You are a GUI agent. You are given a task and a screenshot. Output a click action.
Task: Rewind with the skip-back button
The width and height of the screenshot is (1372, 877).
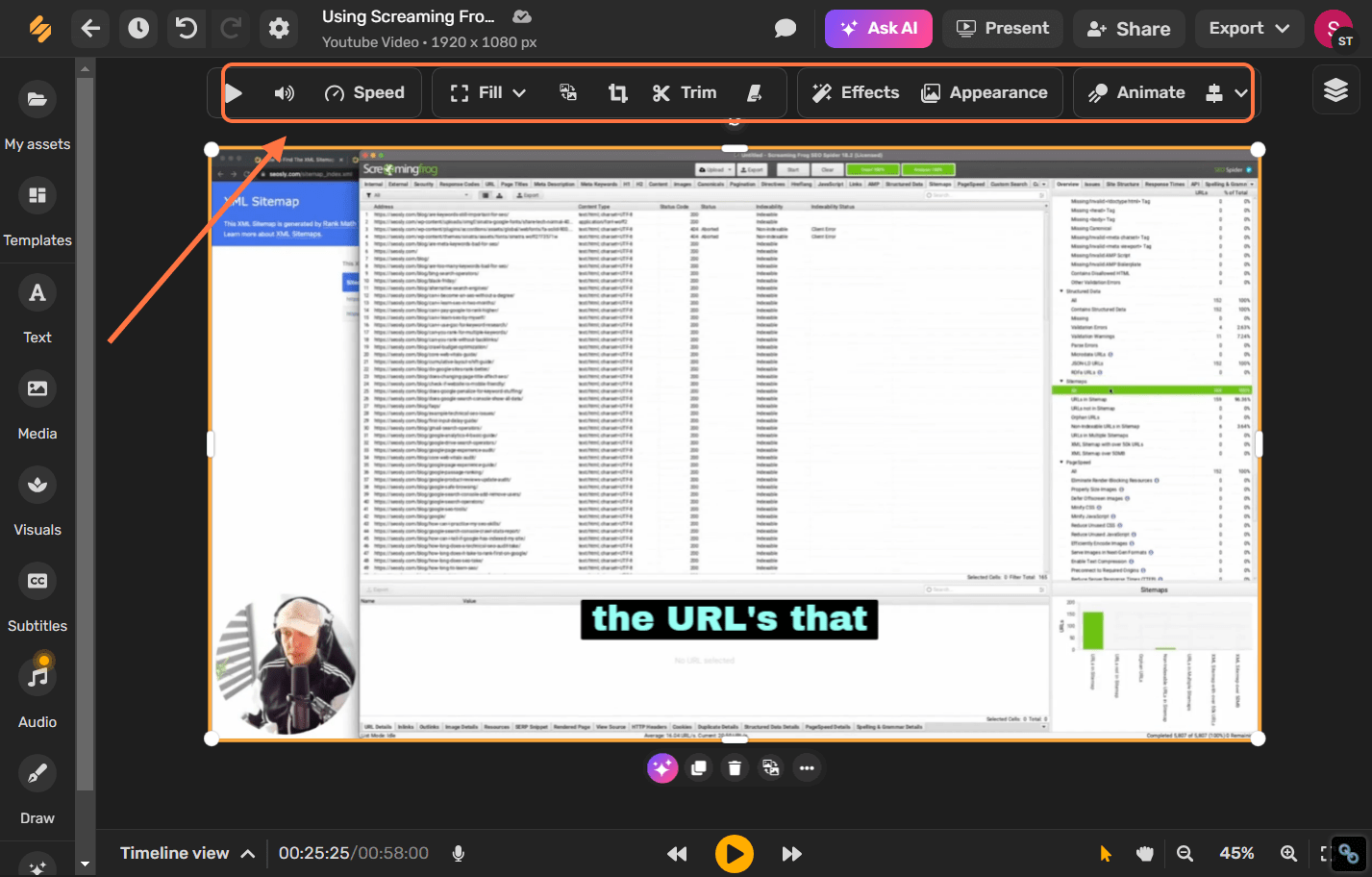pos(677,854)
